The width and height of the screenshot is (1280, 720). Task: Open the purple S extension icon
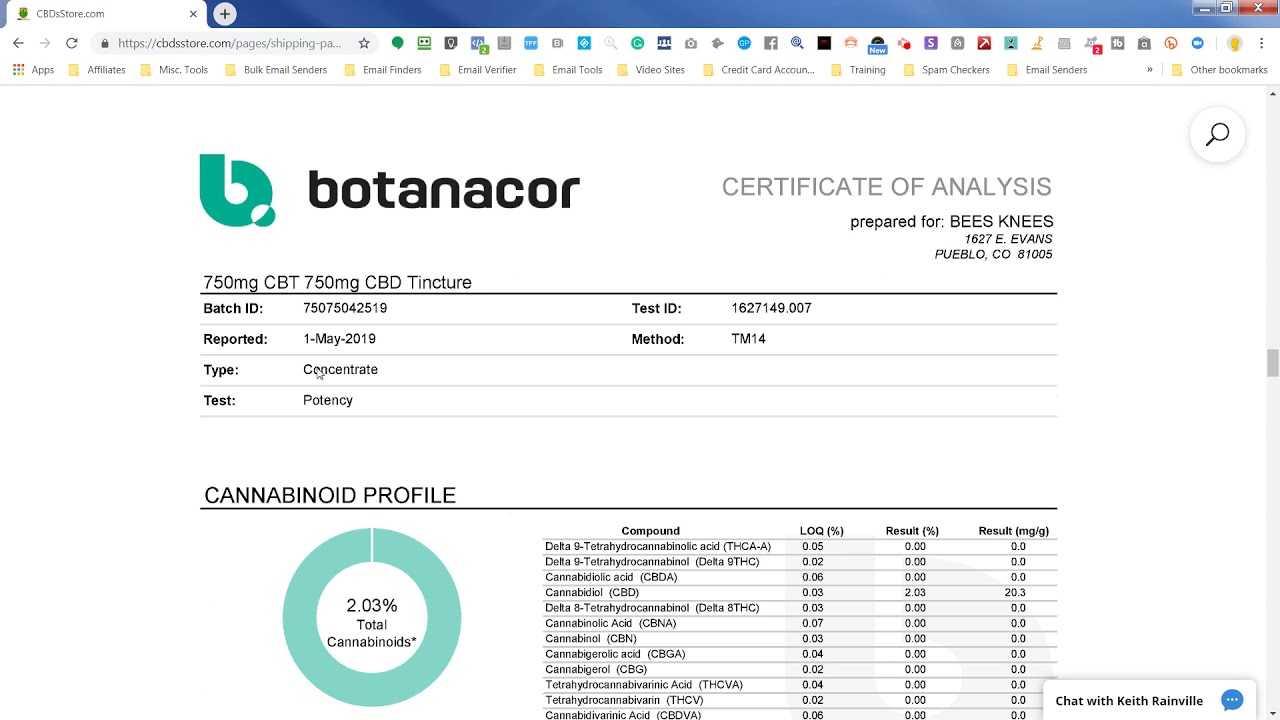click(931, 43)
